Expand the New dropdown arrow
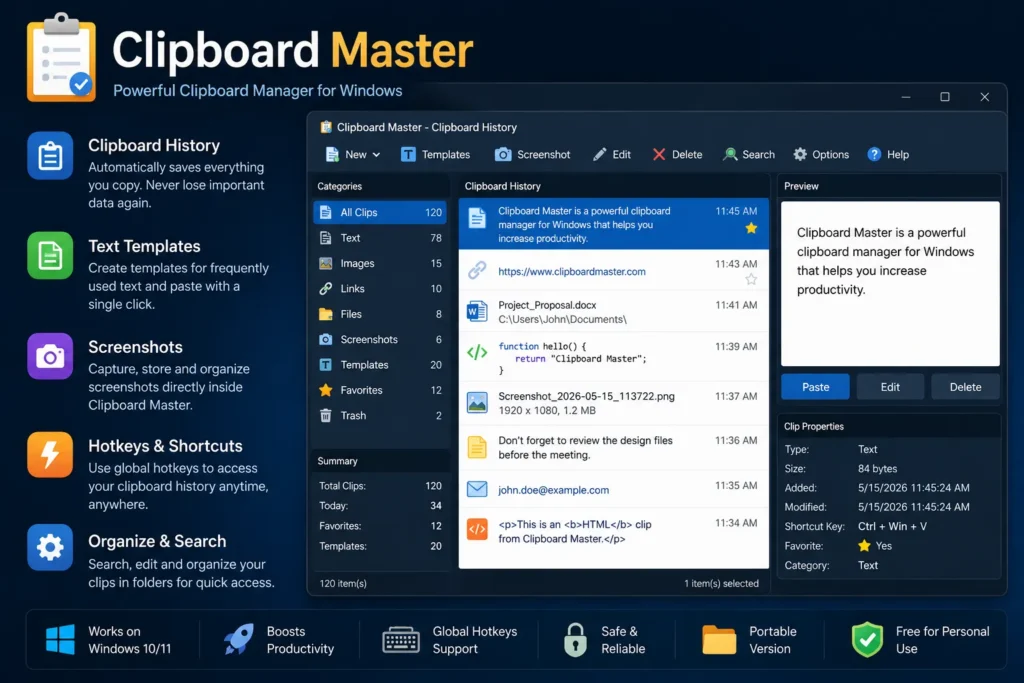Screen dimensions: 1024x683 click(x=376, y=155)
